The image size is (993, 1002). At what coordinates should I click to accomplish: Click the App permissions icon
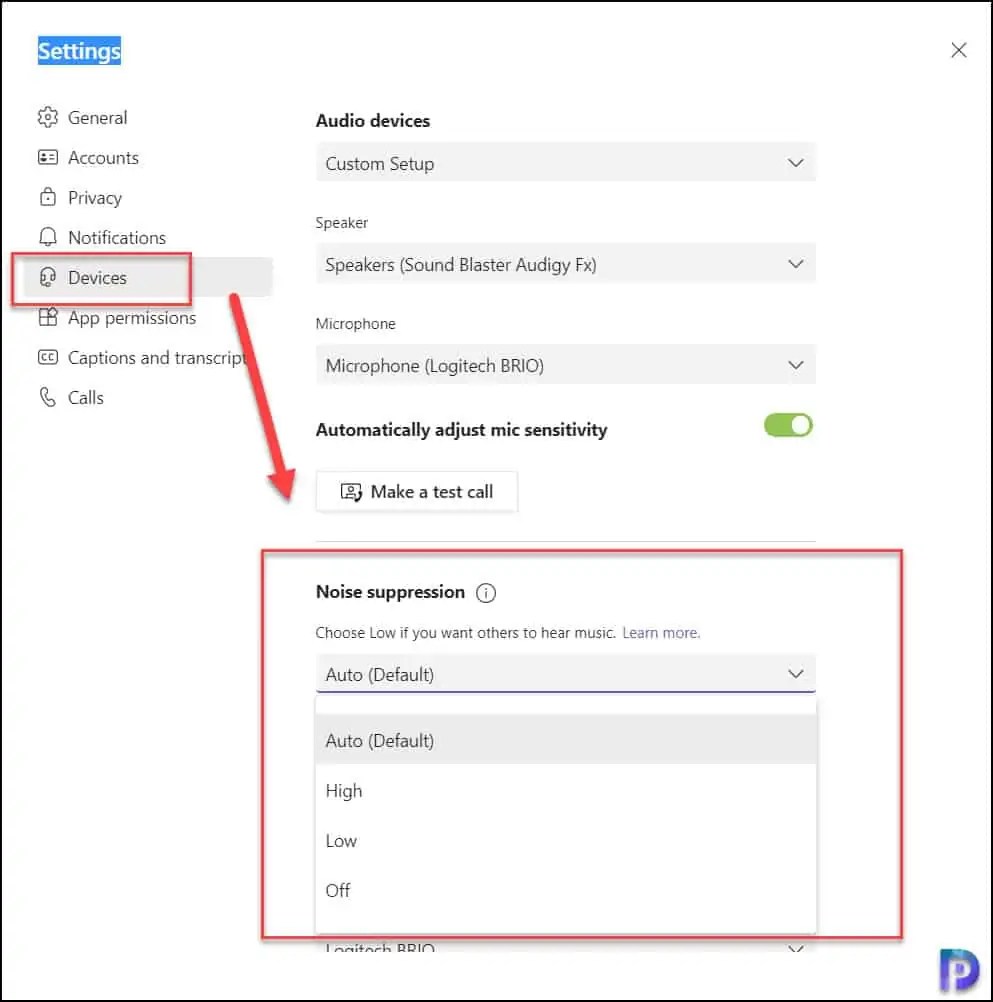click(47, 317)
